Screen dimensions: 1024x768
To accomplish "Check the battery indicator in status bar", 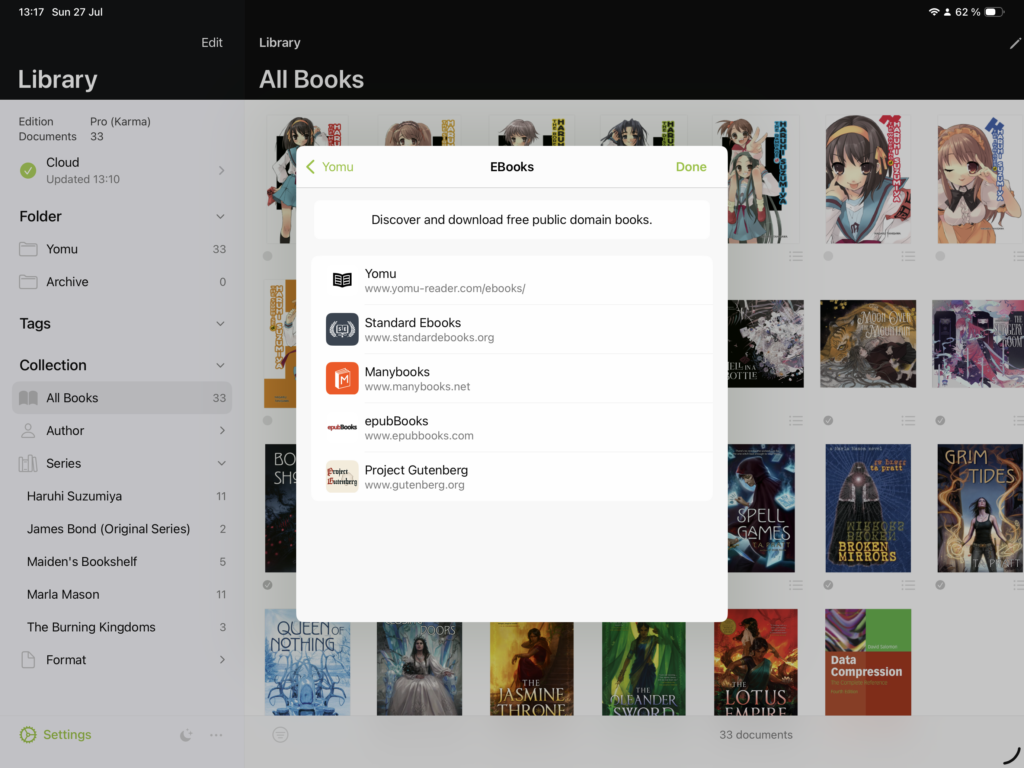I will [993, 12].
